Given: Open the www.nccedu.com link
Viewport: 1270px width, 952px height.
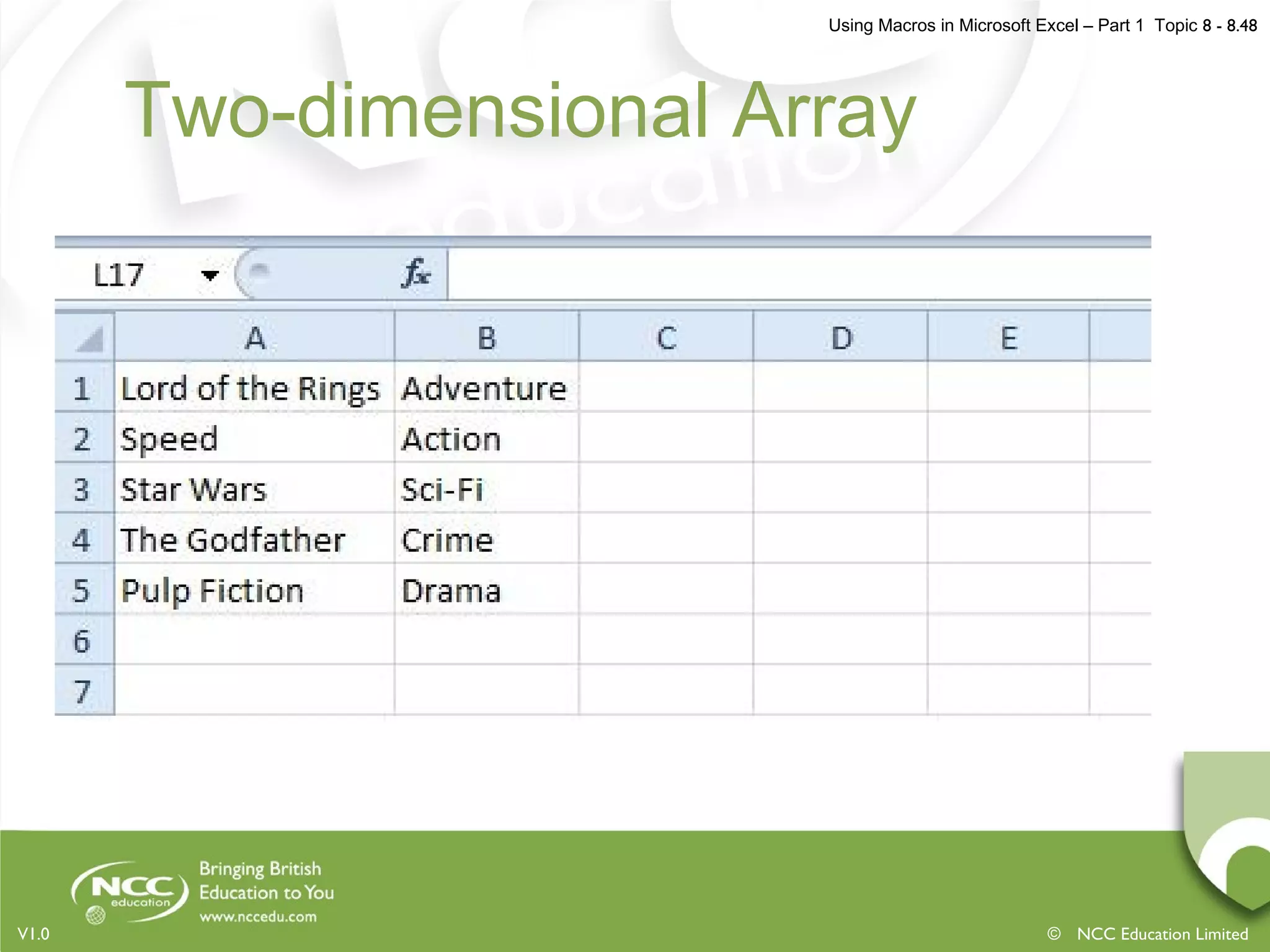Looking at the screenshot, I should click(257, 917).
